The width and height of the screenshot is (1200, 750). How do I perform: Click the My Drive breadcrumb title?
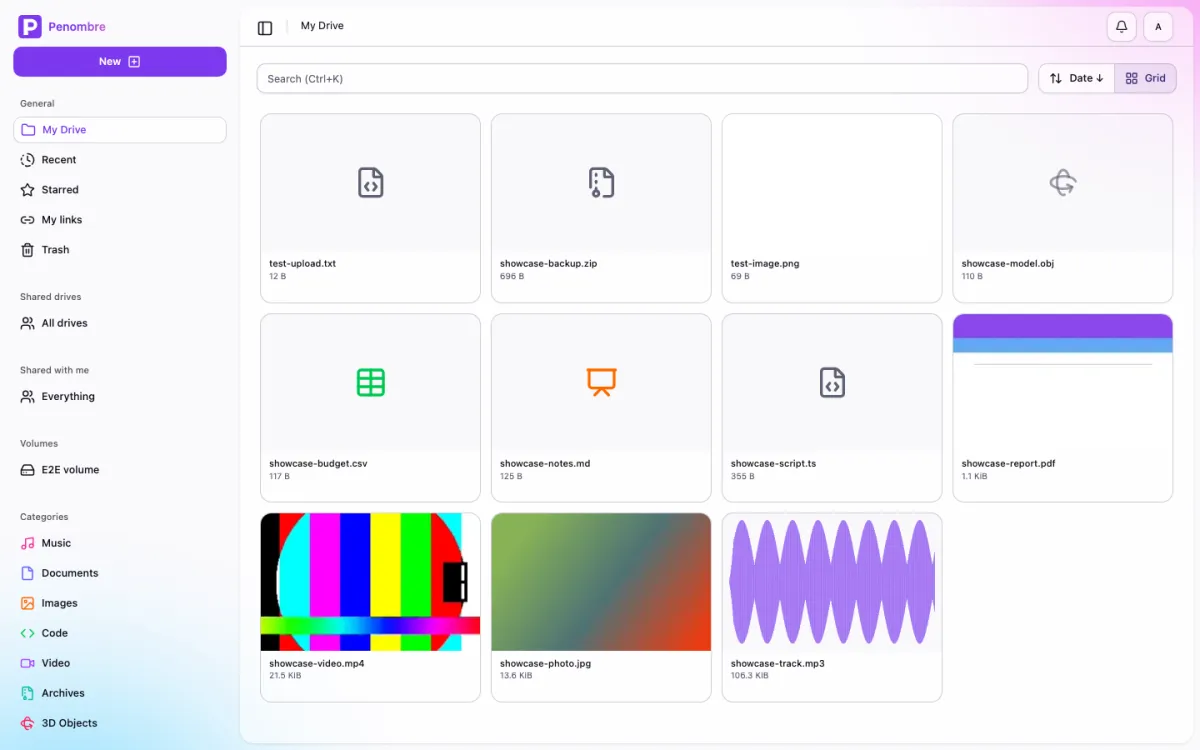(322, 26)
